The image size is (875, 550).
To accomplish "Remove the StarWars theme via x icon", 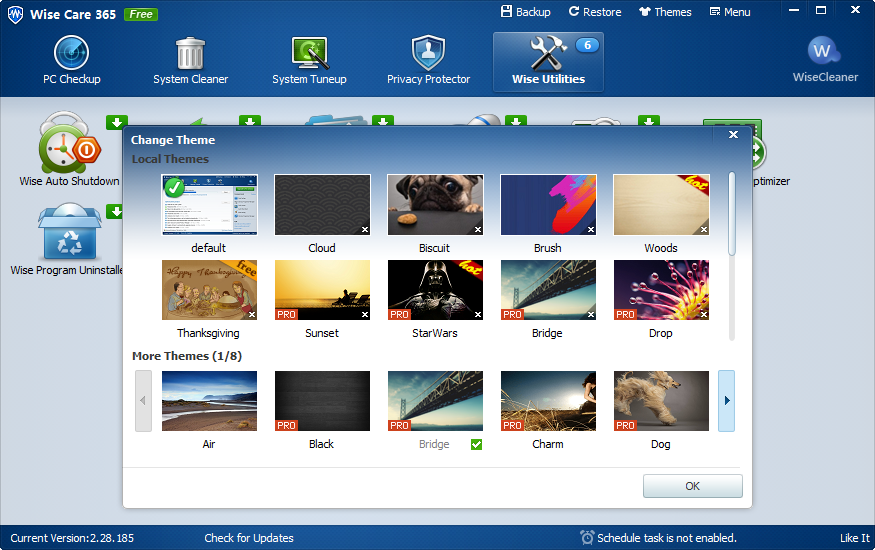I will tap(478, 315).
